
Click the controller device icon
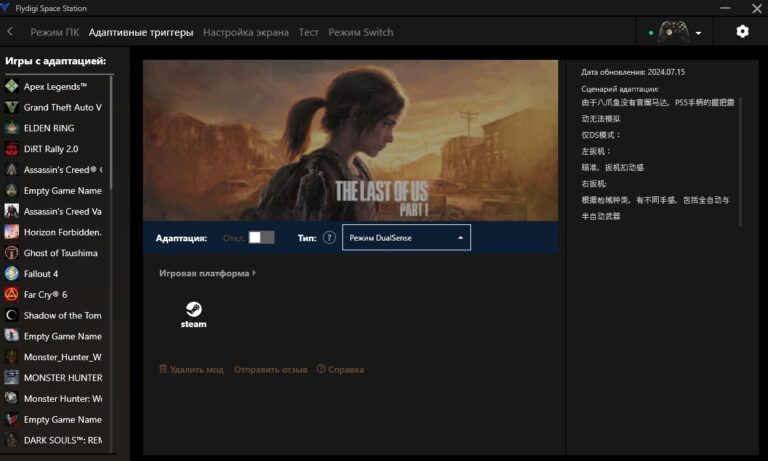click(x=673, y=32)
